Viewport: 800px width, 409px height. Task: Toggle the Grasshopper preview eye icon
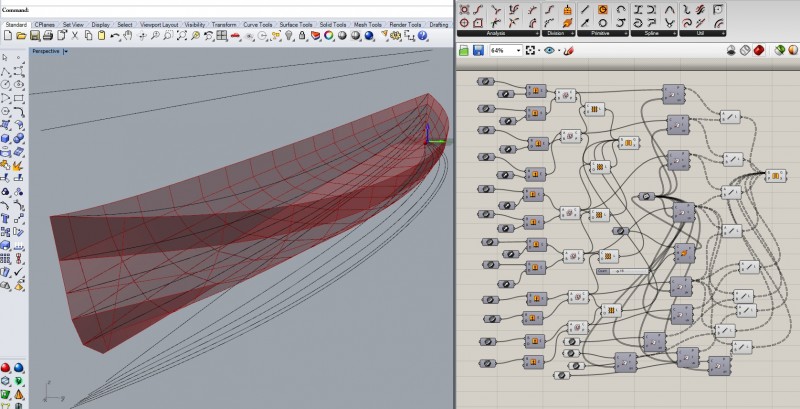[550, 50]
